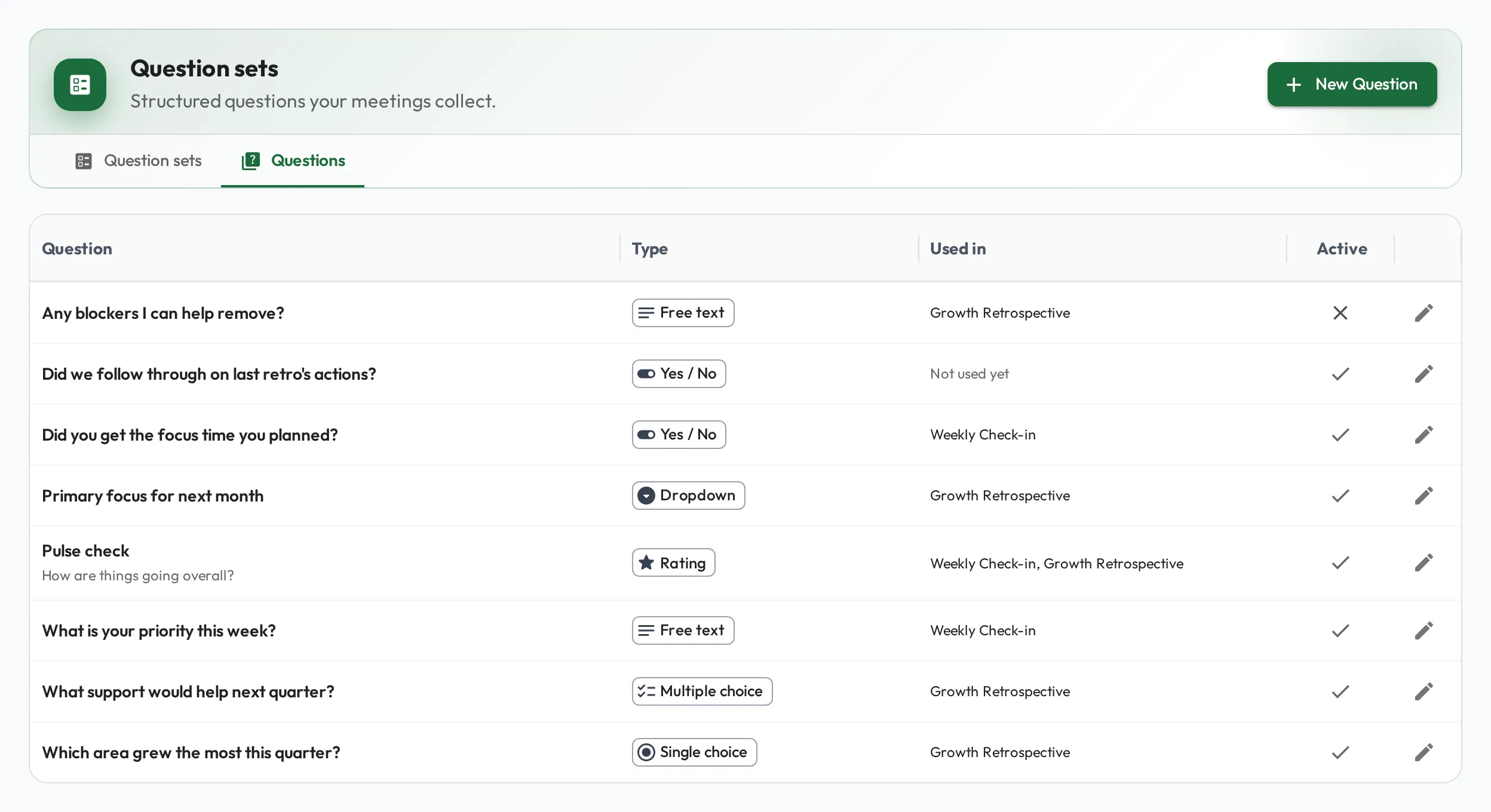Image resolution: width=1491 pixels, height=812 pixels.
Task: Click the Type column header
Action: pyautogui.click(x=650, y=248)
